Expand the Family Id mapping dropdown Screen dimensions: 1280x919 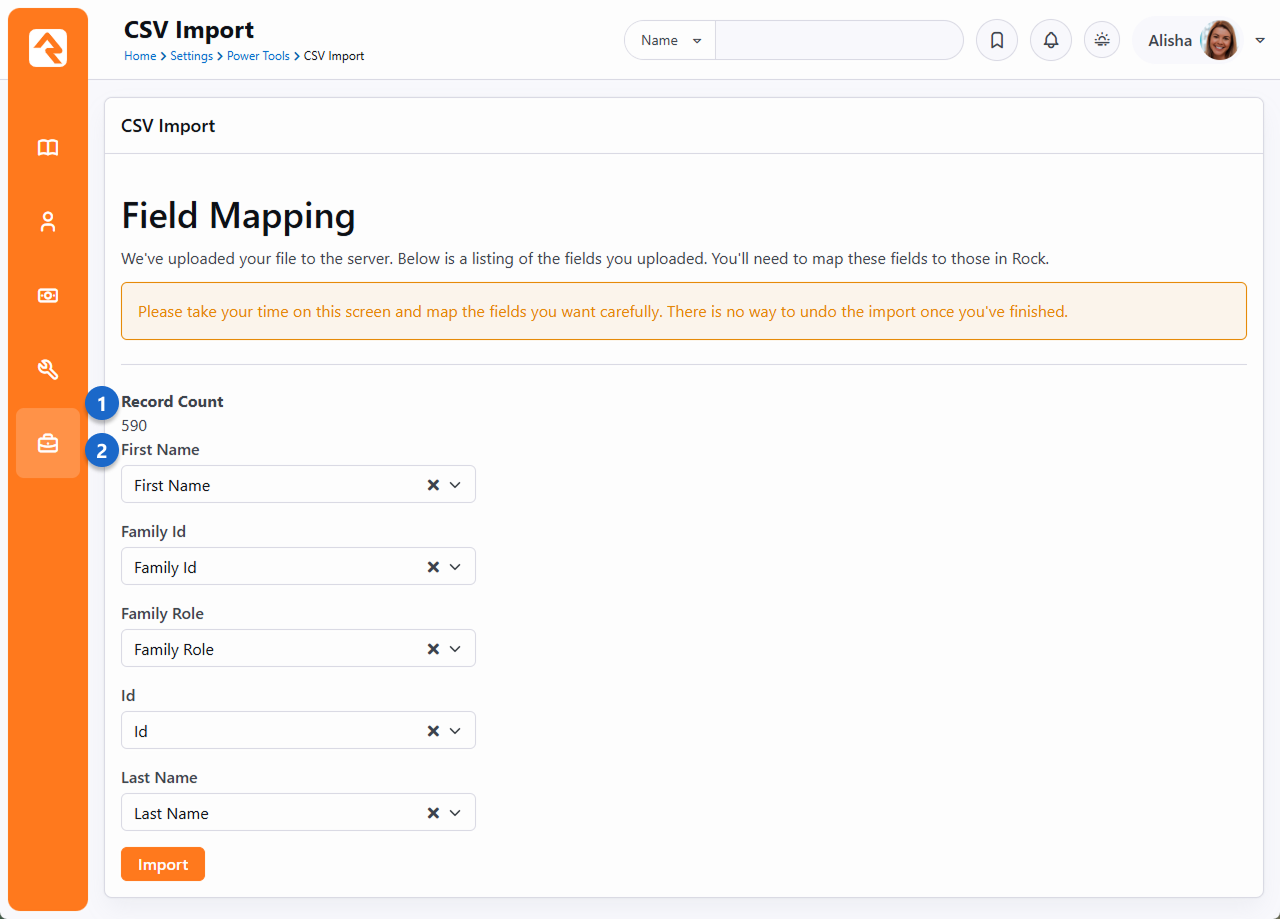tap(455, 567)
